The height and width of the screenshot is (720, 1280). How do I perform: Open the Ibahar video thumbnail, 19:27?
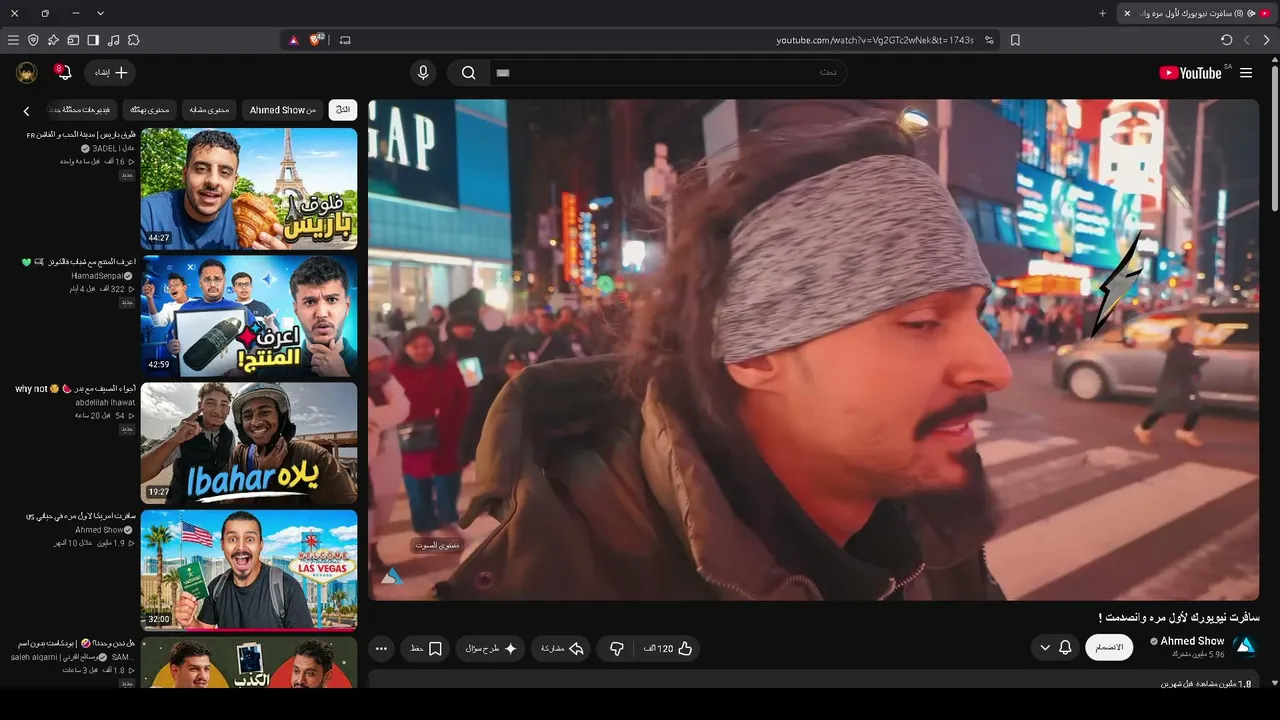pos(249,443)
